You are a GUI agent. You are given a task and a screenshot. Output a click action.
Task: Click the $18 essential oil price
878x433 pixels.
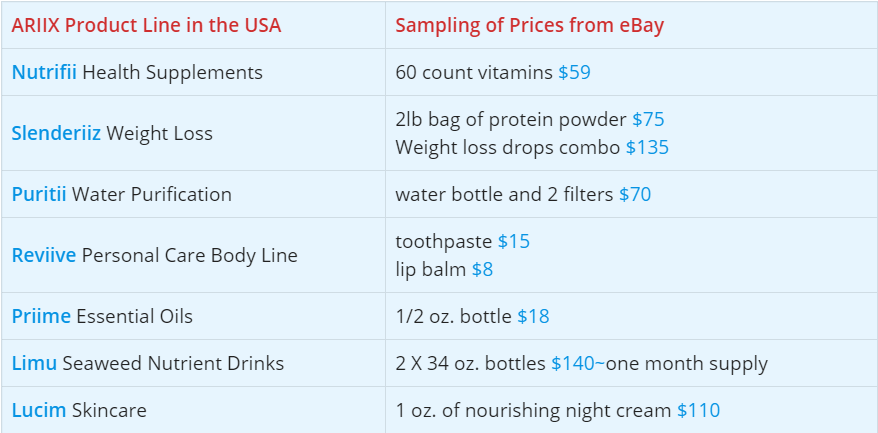533,316
